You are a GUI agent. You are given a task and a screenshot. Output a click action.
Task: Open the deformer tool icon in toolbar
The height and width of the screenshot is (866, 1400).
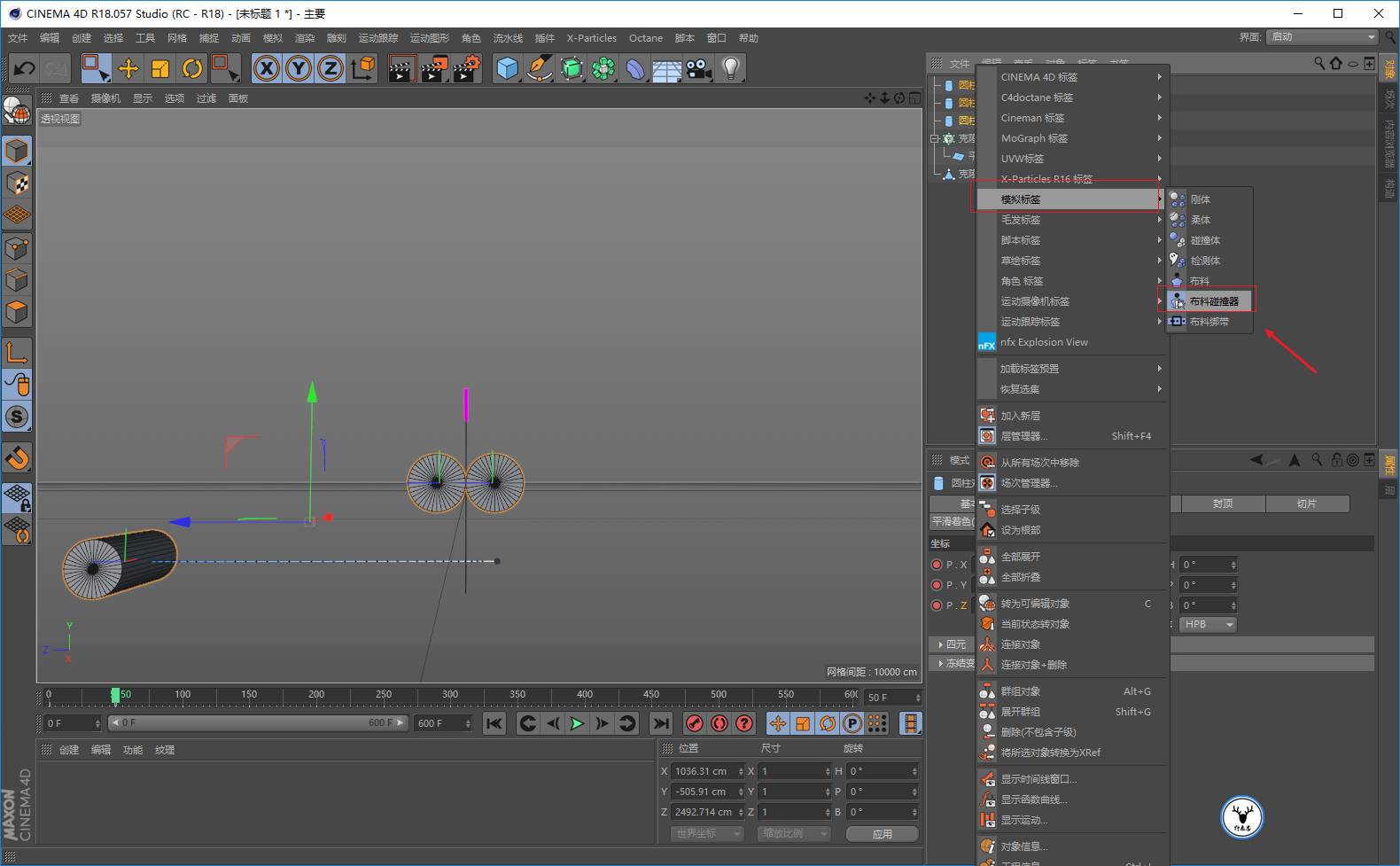tap(635, 68)
